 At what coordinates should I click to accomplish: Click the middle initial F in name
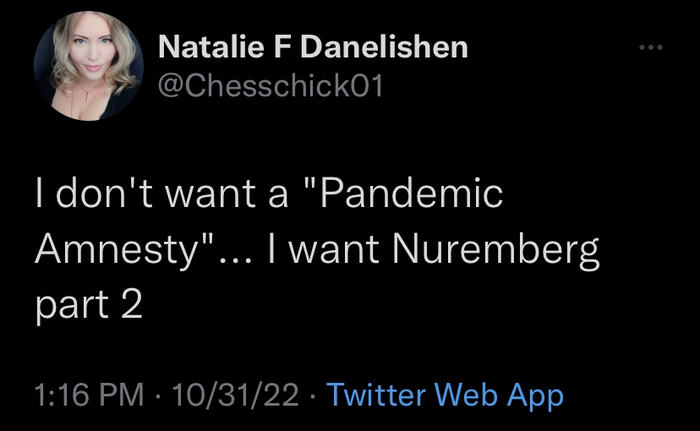point(282,47)
